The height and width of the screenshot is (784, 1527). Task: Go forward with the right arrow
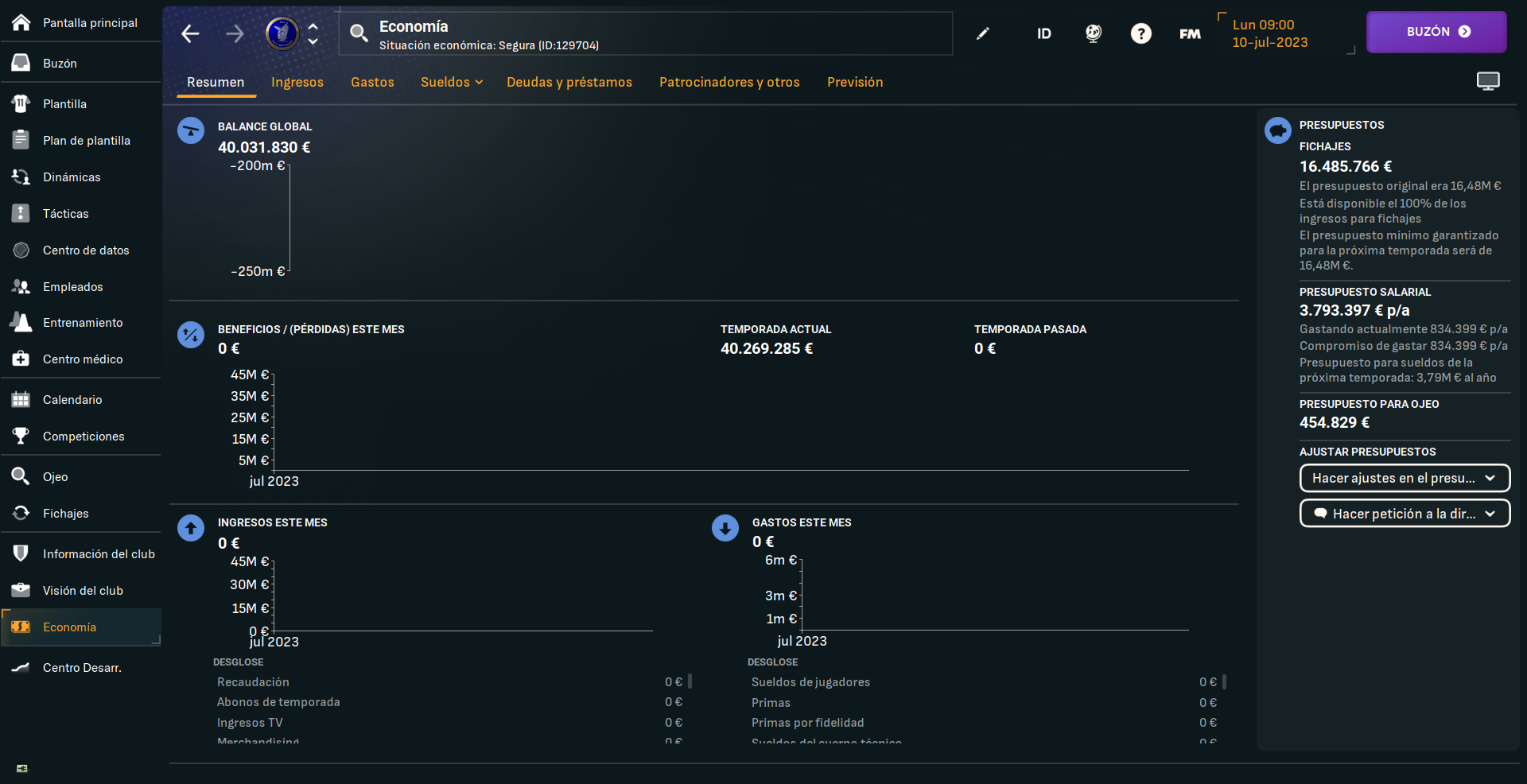tap(235, 33)
